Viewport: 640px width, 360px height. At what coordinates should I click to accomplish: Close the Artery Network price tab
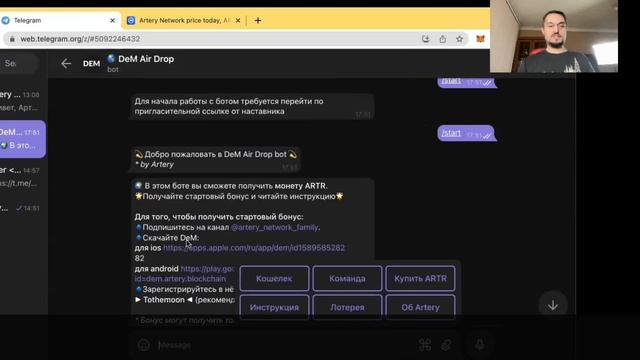tap(238, 20)
